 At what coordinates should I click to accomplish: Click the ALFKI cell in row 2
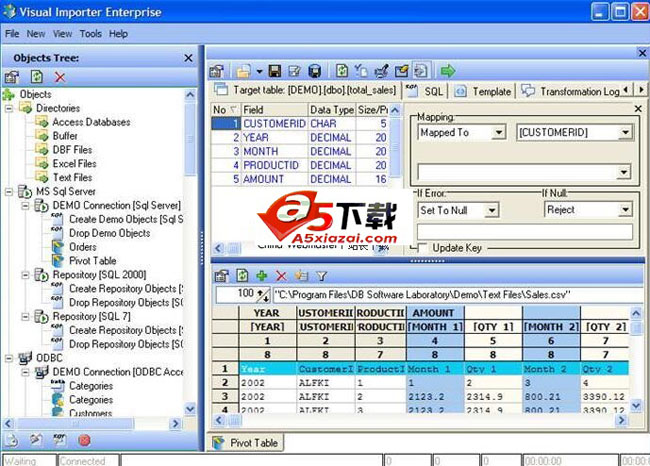326,383
